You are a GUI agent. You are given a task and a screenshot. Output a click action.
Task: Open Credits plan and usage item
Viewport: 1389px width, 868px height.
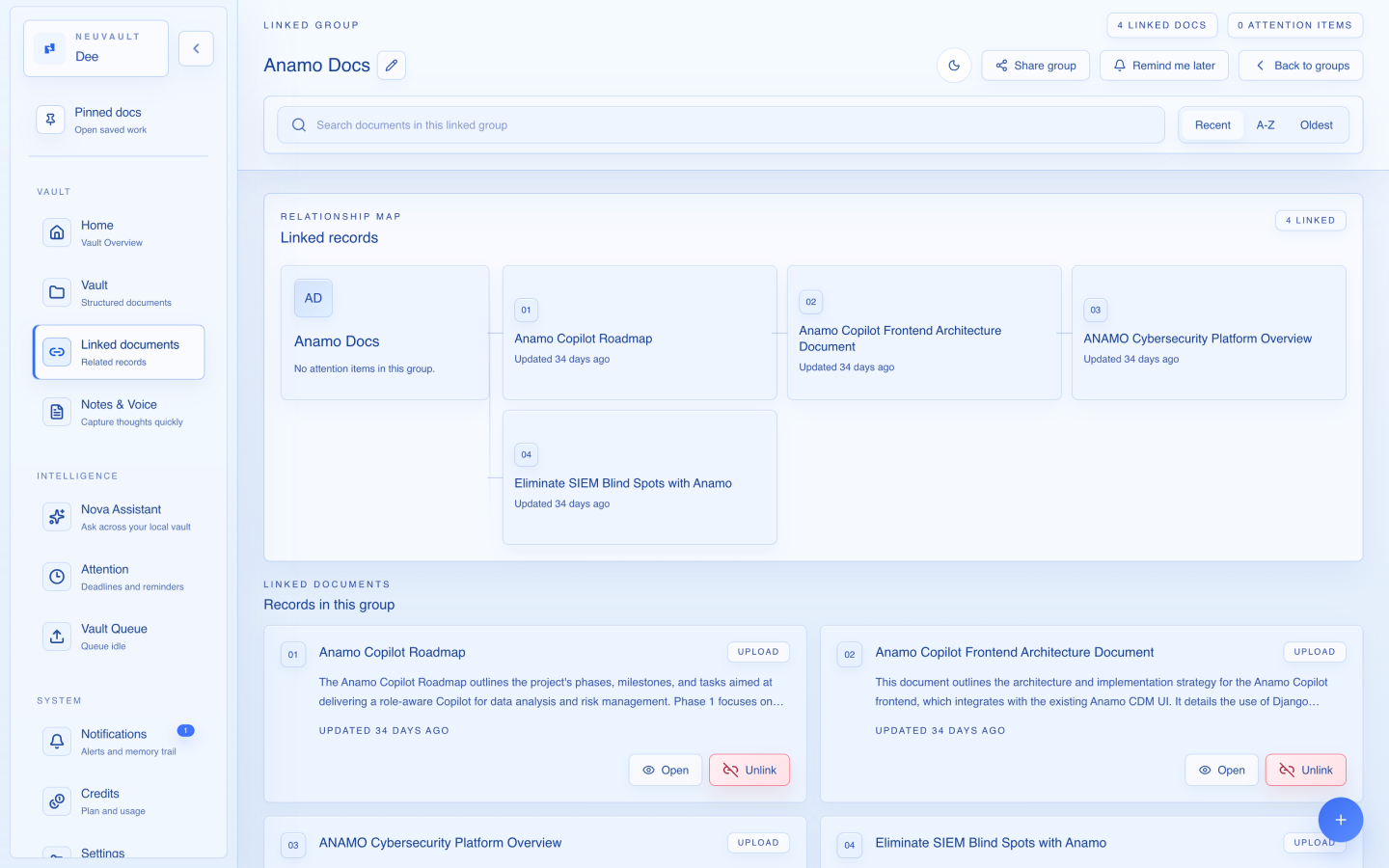(x=119, y=801)
